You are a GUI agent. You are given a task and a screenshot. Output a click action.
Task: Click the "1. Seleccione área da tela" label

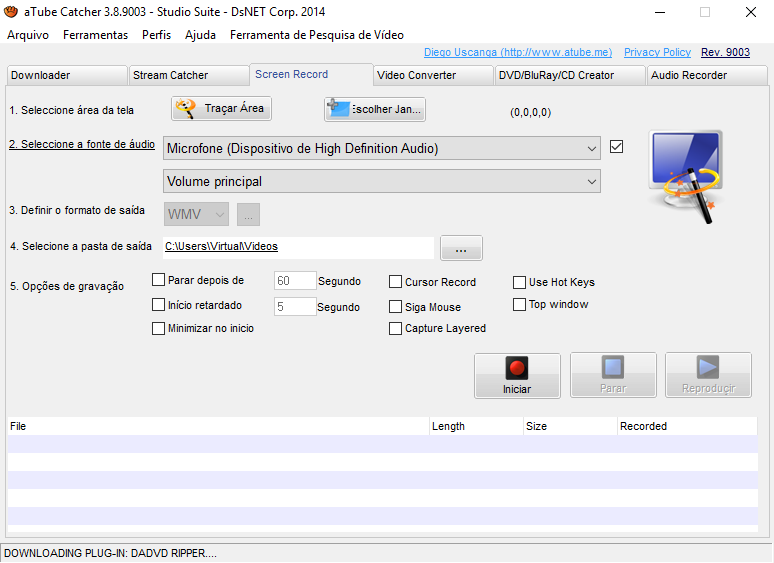tap(72, 111)
